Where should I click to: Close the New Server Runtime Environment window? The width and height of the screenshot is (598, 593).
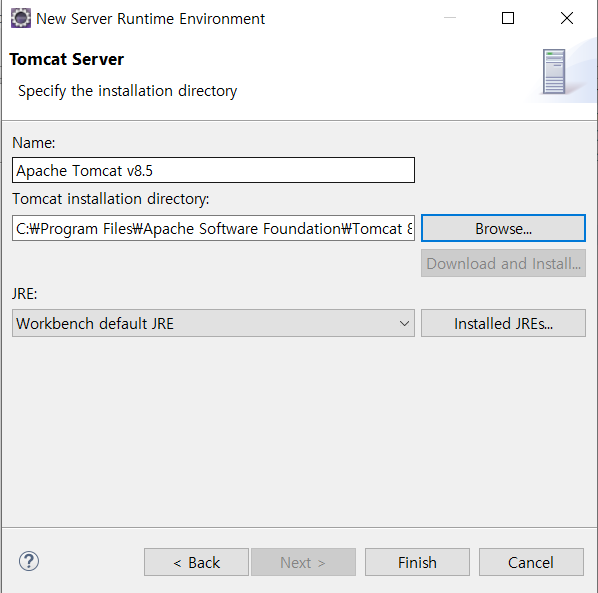[x=567, y=18]
